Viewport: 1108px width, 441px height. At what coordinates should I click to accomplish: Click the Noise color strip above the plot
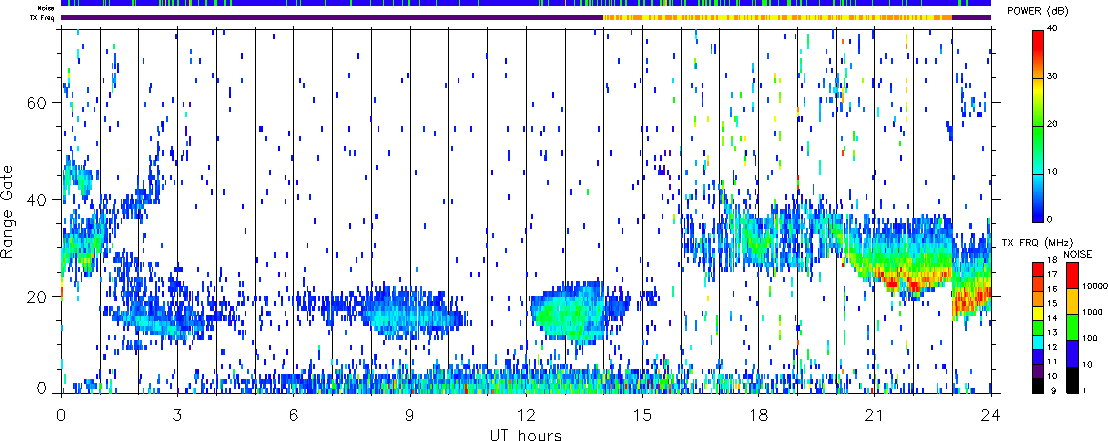point(526,4)
